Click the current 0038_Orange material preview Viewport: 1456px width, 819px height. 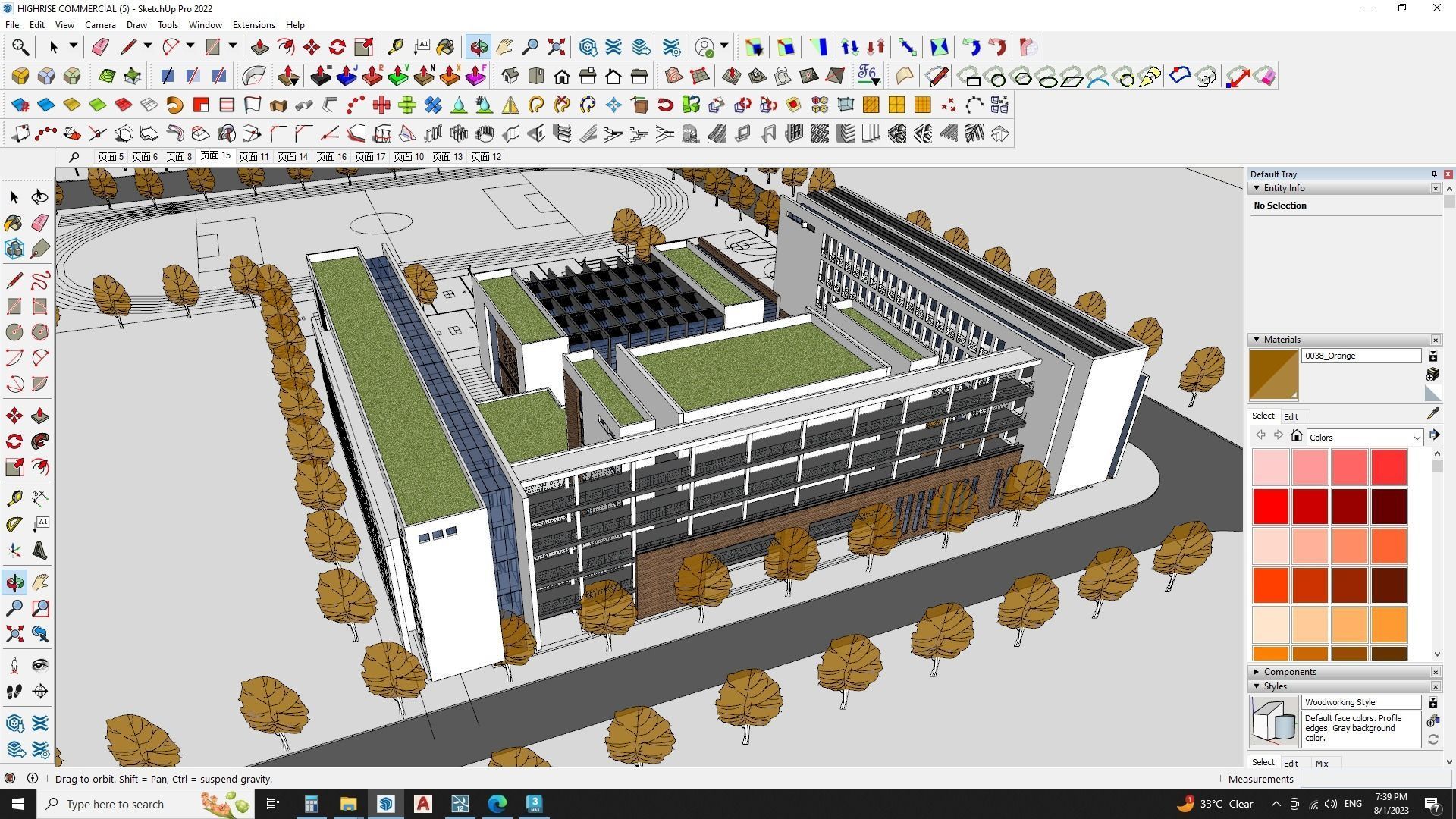[1273, 375]
